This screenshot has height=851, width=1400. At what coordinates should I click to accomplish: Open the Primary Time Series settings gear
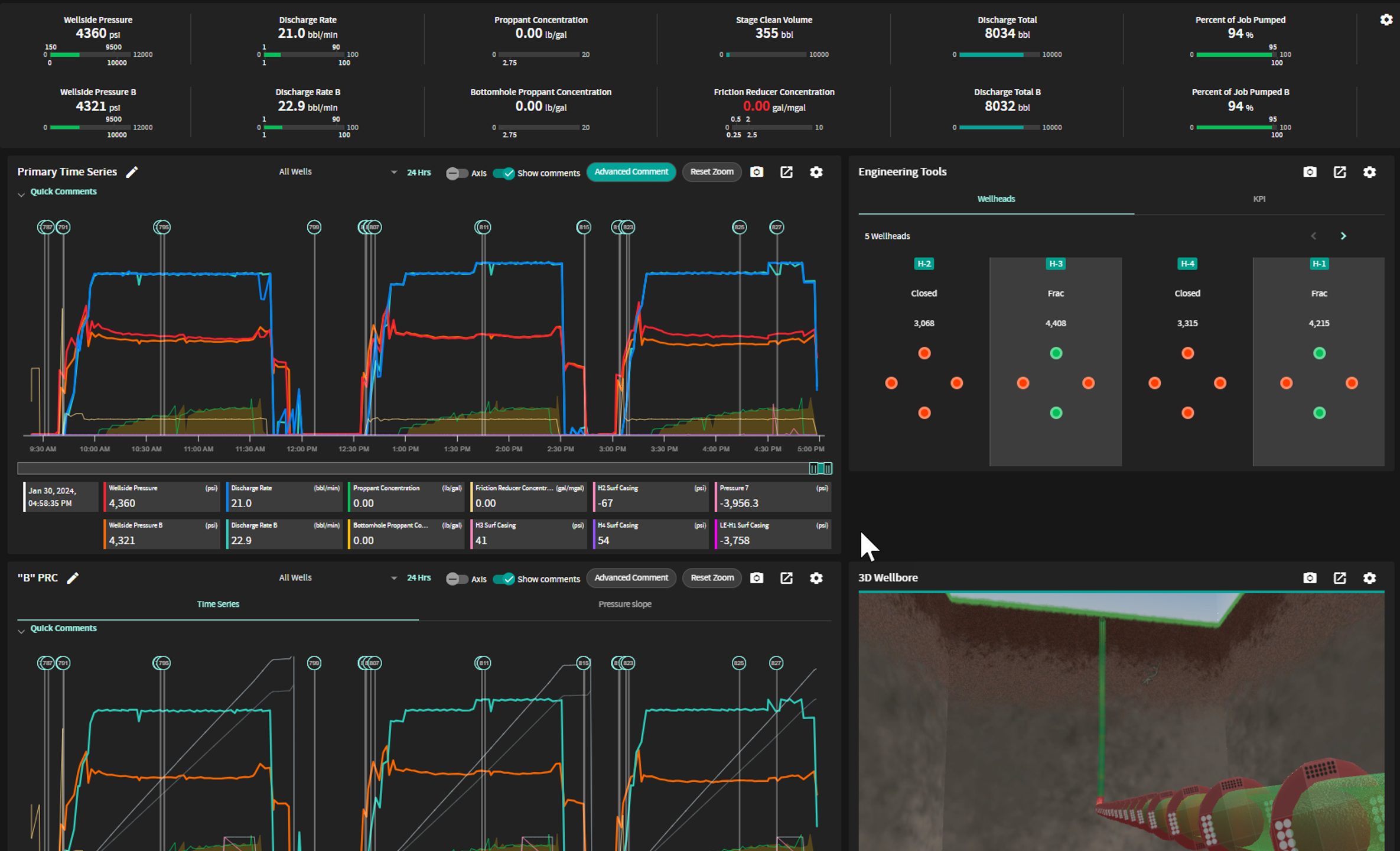coord(816,172)
